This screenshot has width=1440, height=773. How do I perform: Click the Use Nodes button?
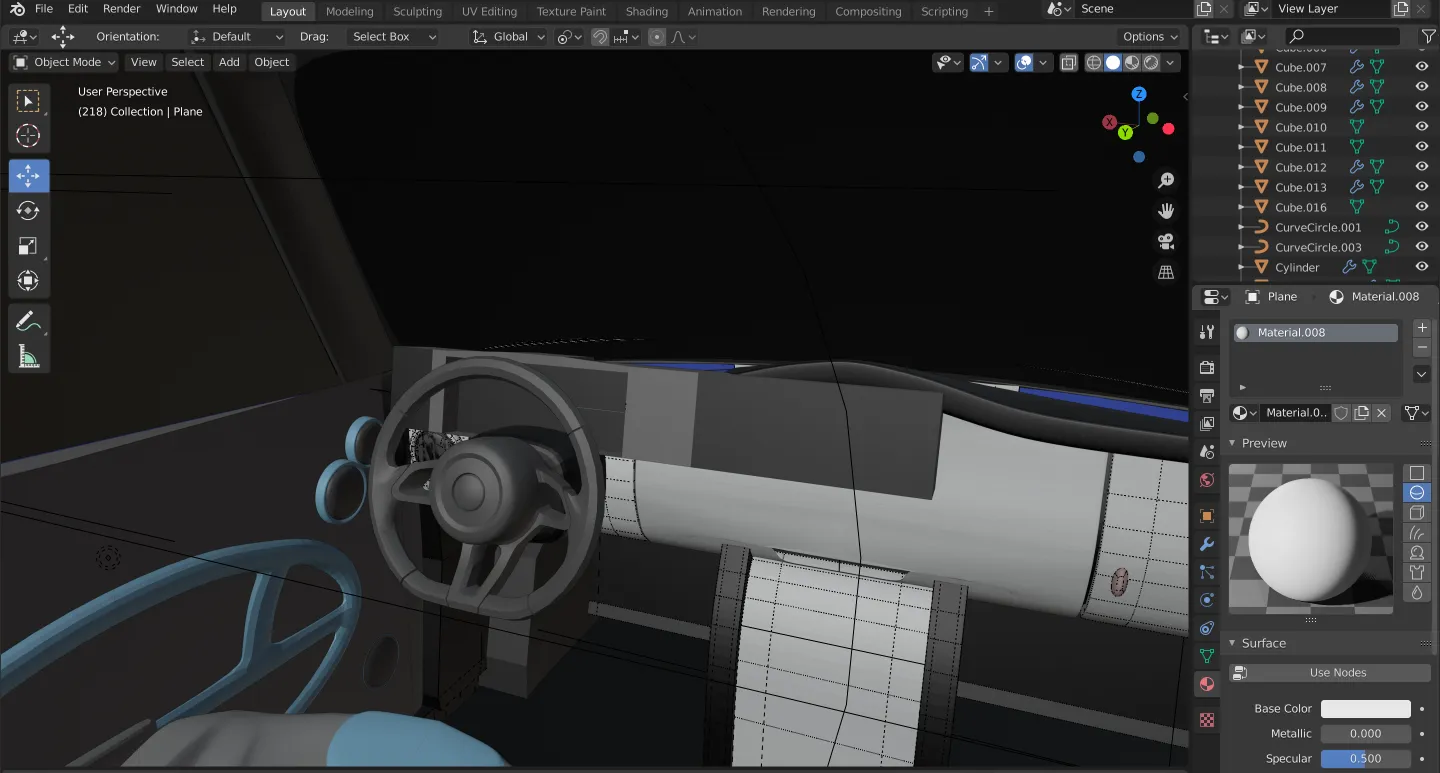[1337, 673]
